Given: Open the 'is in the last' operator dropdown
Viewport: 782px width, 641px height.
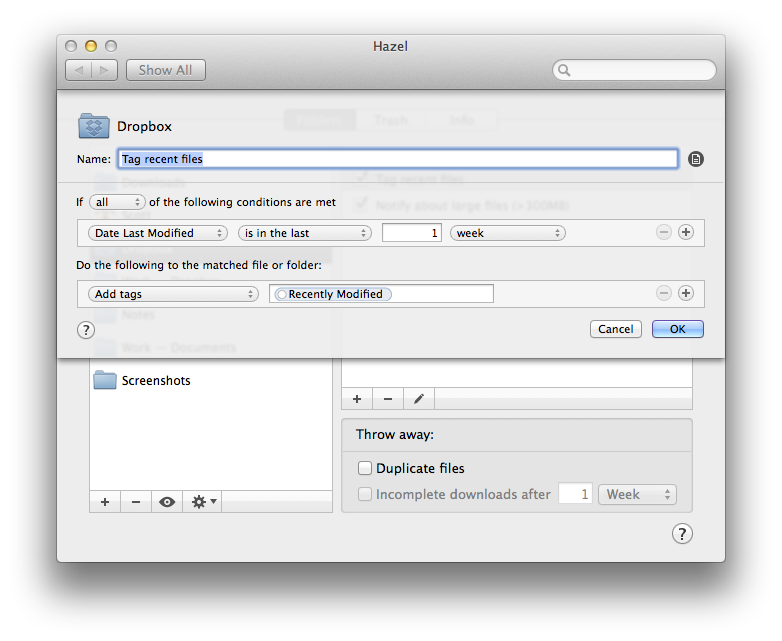Looking at the screenshot, I should pos(305,233).
